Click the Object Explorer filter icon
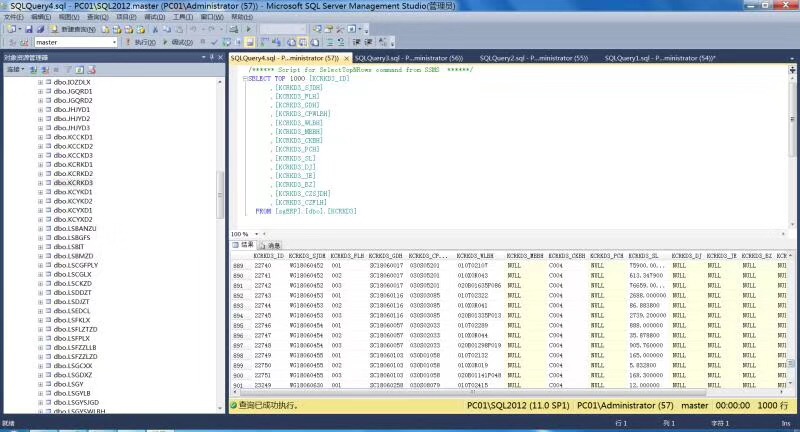 (67, 70)
